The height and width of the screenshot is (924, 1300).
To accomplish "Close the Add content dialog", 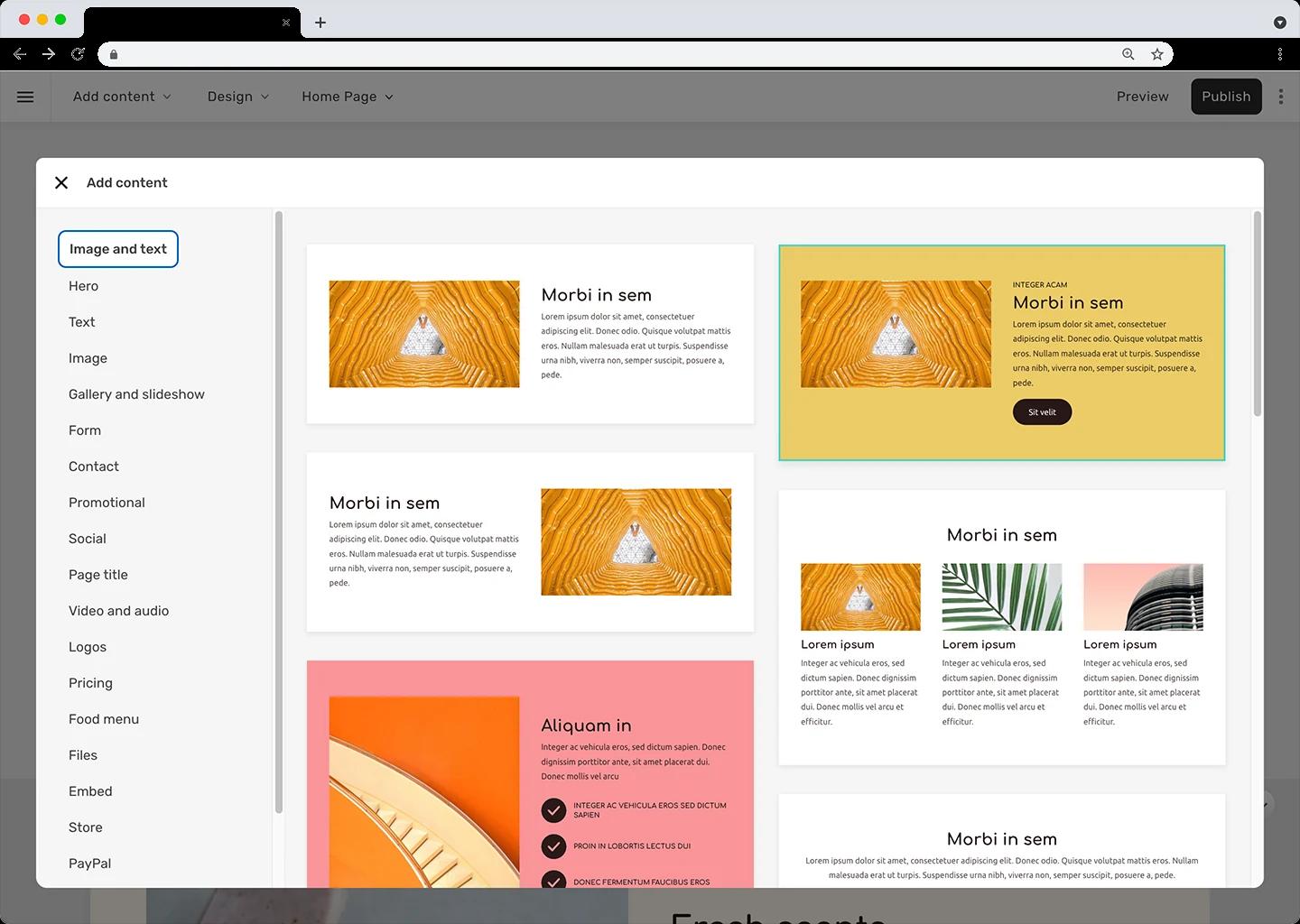I will point(61,182).
